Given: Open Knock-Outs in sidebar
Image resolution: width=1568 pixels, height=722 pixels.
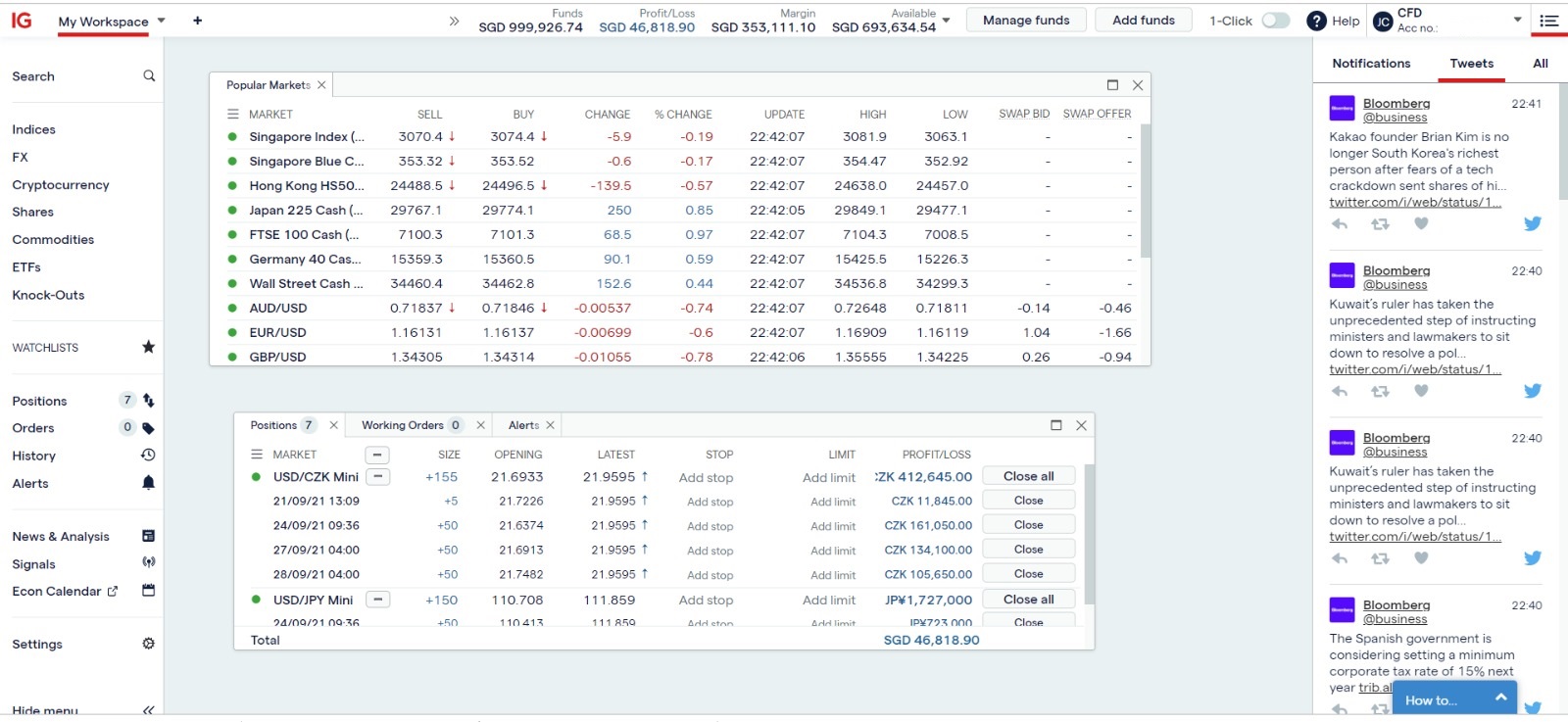Looking at the screenshot, I should [x=48, y=295].
